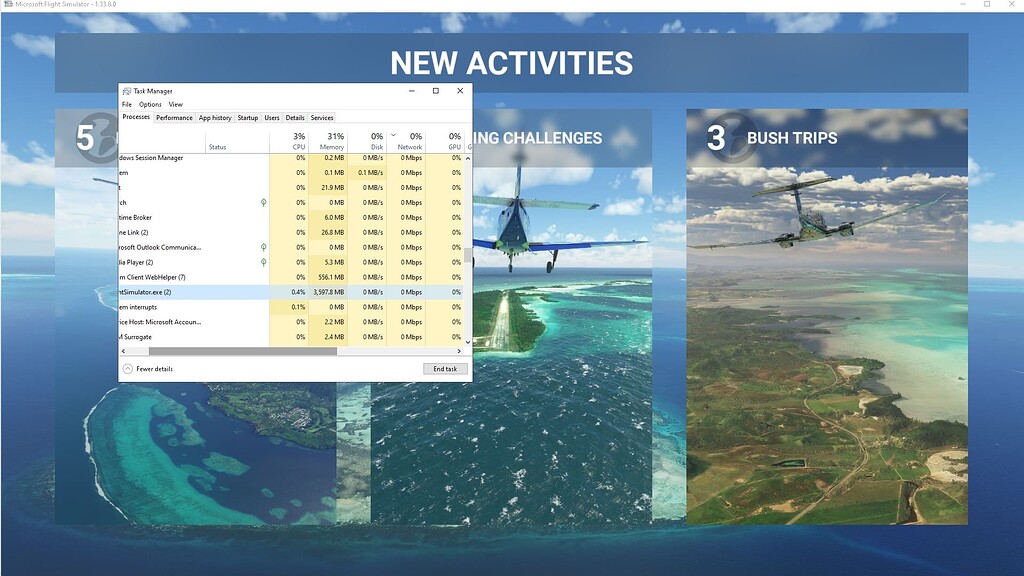
Task: Open the File menu in Task Manager
Action: [x=126, y=104]
